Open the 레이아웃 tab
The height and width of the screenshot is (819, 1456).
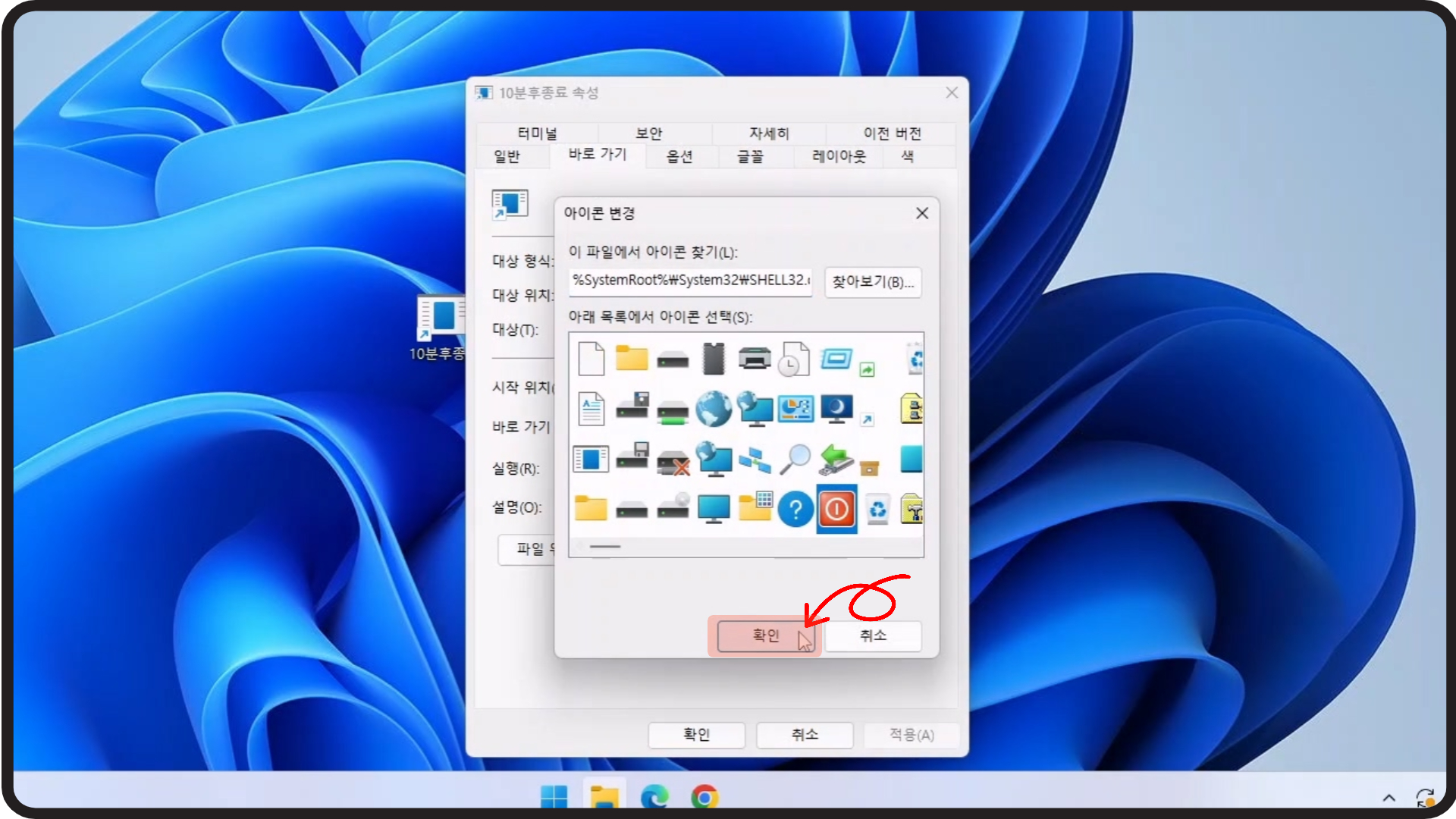click(838, 156)
